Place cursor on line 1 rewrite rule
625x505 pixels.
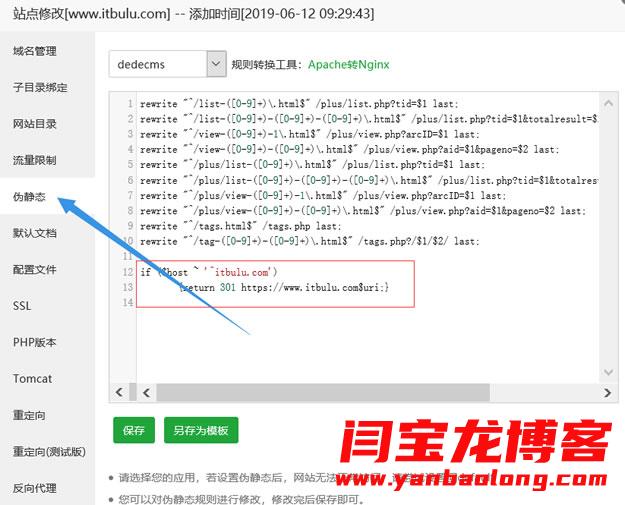point(299,104)
